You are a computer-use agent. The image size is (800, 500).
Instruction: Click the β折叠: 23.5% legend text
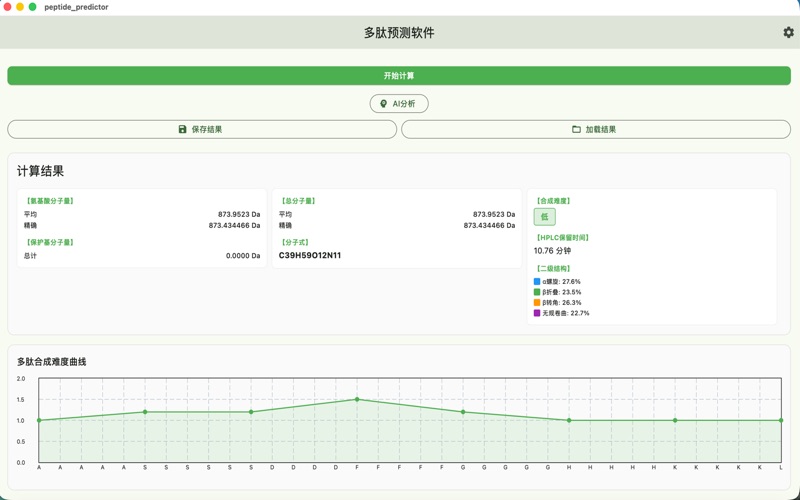562,292
